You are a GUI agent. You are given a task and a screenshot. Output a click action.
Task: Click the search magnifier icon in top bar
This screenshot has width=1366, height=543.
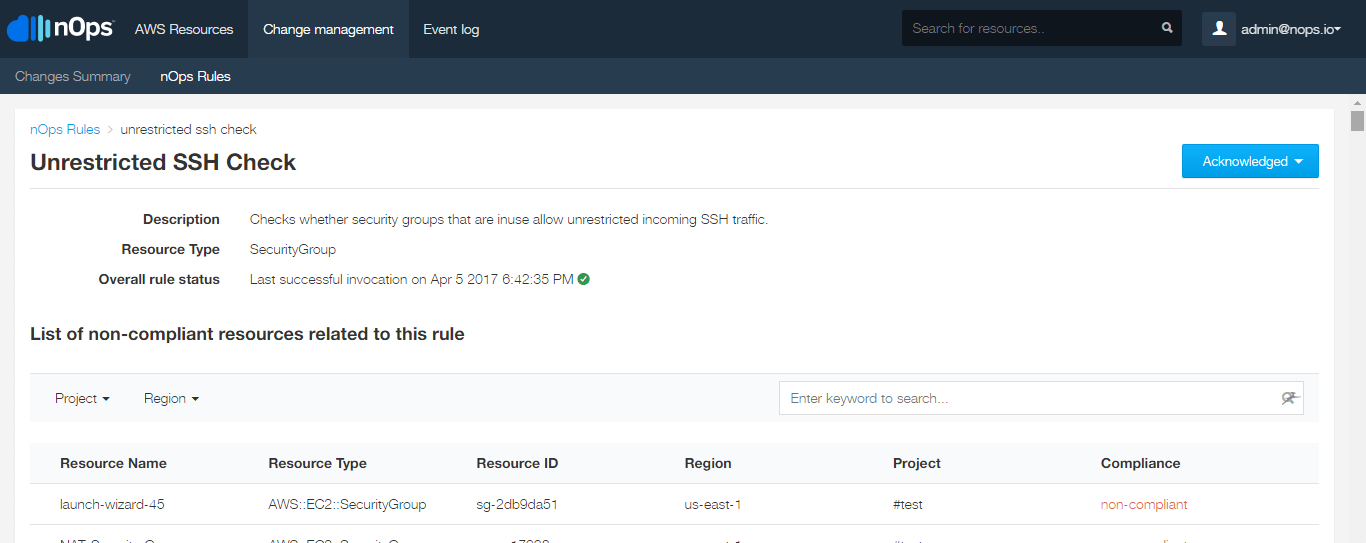pos(1167,28)
